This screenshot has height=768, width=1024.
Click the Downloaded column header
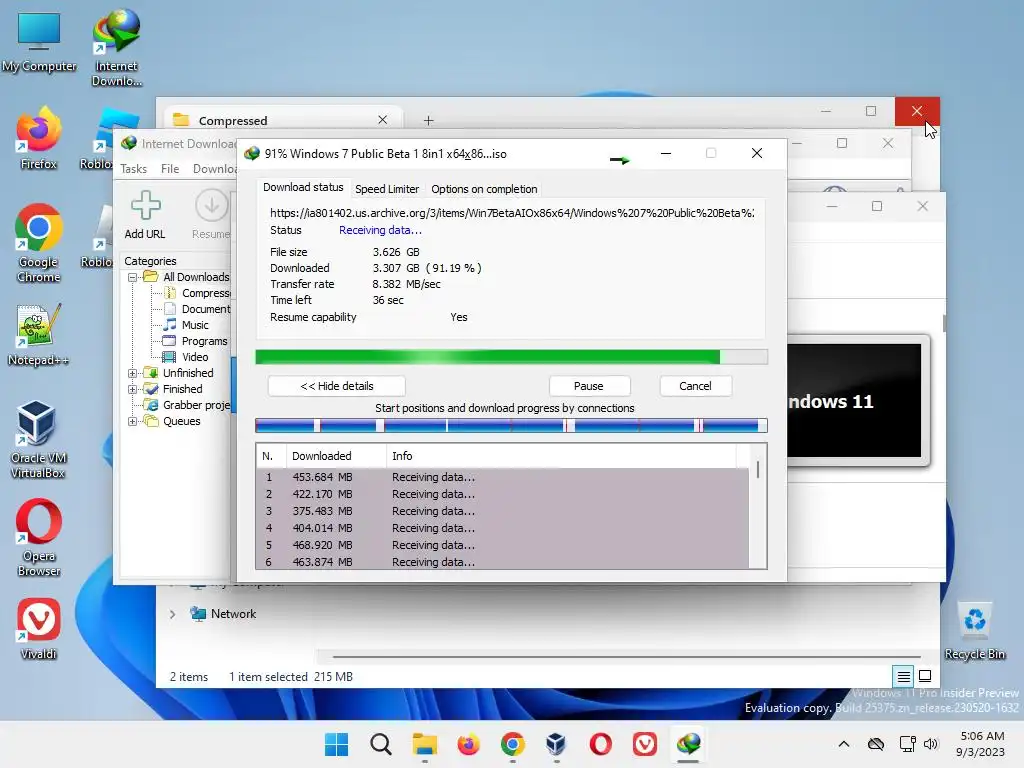click(x=336, y=456)
